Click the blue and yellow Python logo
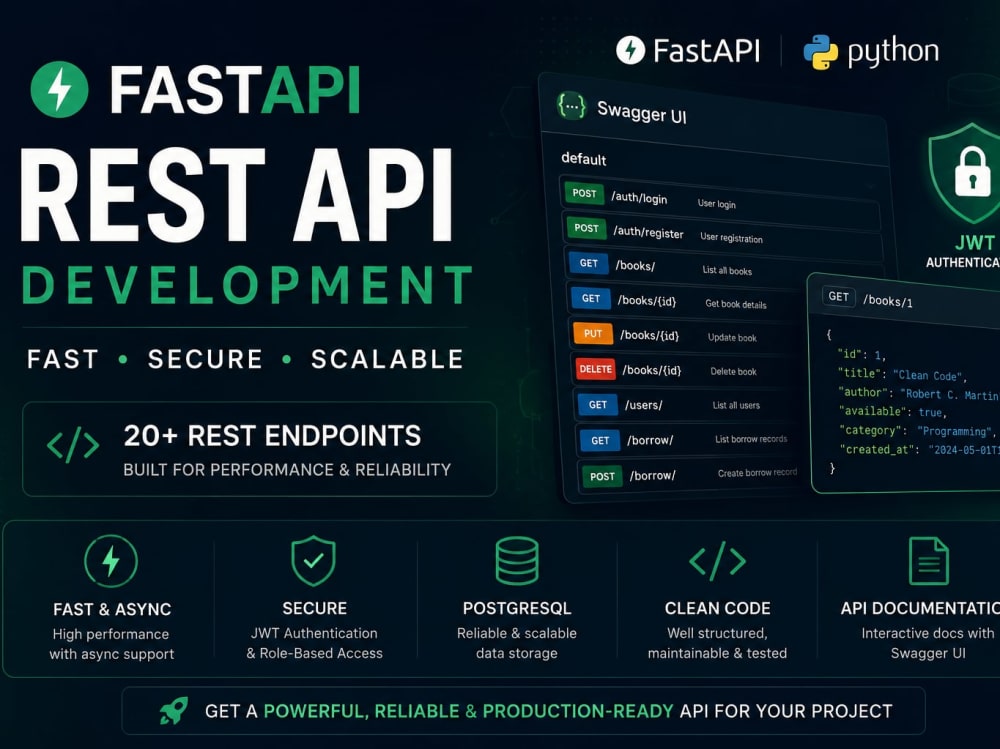This screenshot has height=749, width=1000. pyautogui.click(x=820, y=52)
